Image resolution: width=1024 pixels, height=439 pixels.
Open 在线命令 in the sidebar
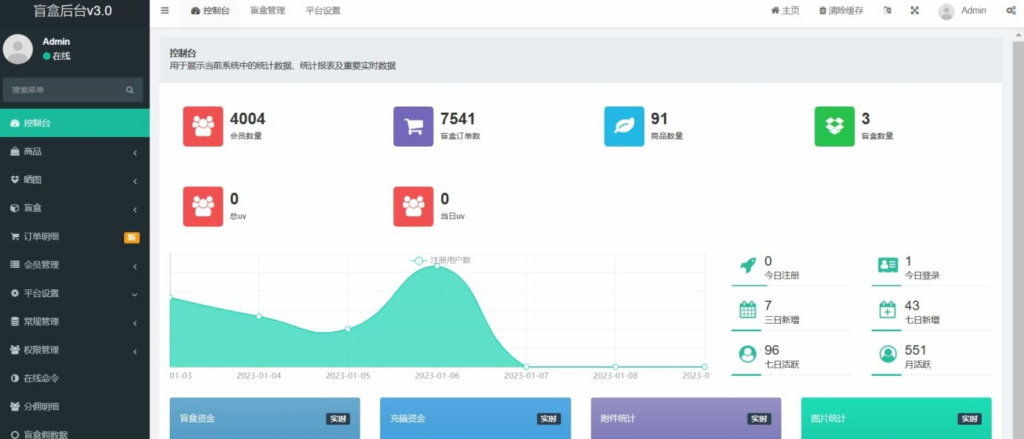tap(74, 378)
